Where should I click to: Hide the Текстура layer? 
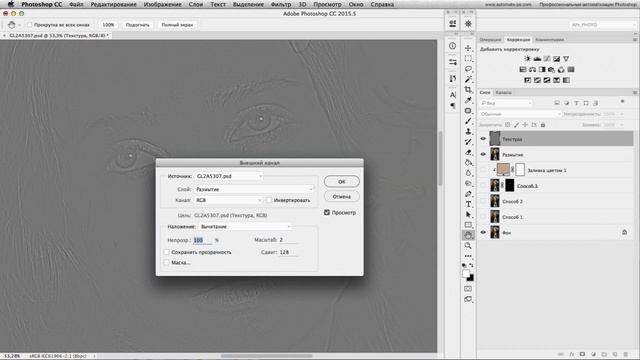click(x=483, y=139)
